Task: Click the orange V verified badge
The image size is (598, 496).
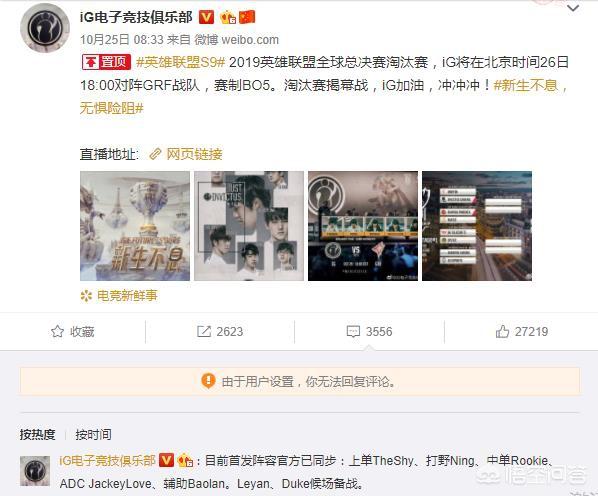Action: point(206,17)
